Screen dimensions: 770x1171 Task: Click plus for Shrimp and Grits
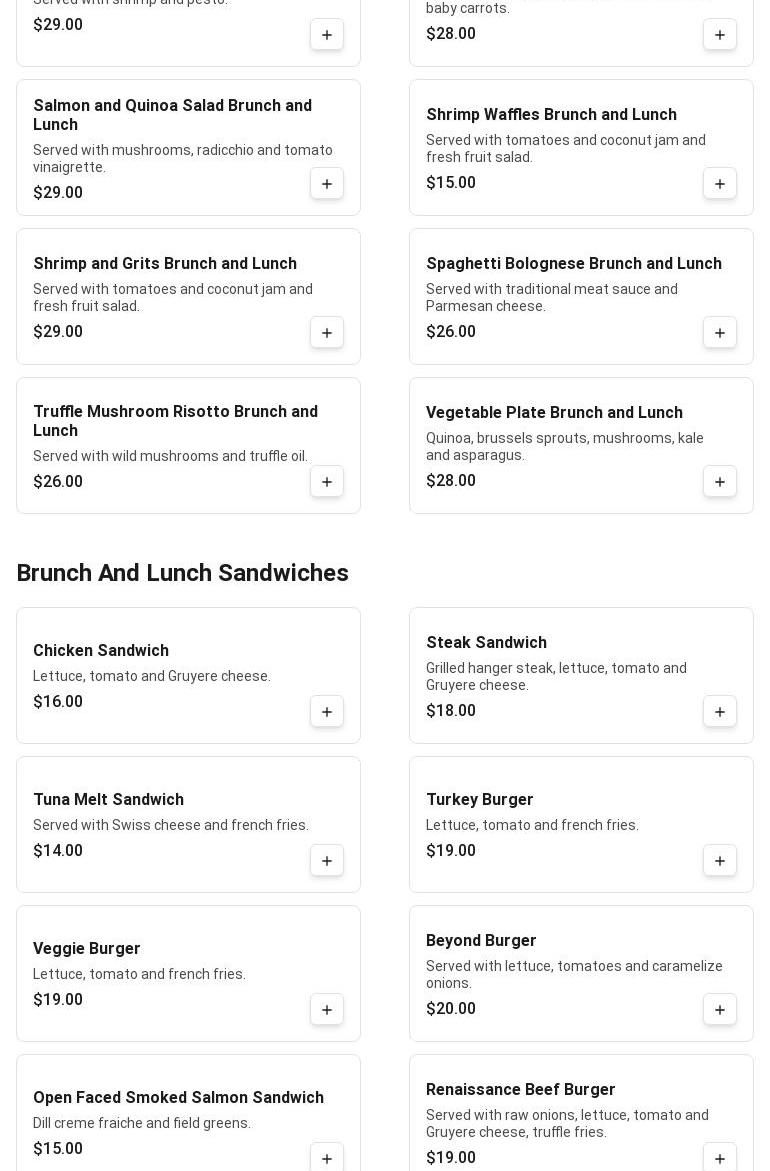point(327,333)
